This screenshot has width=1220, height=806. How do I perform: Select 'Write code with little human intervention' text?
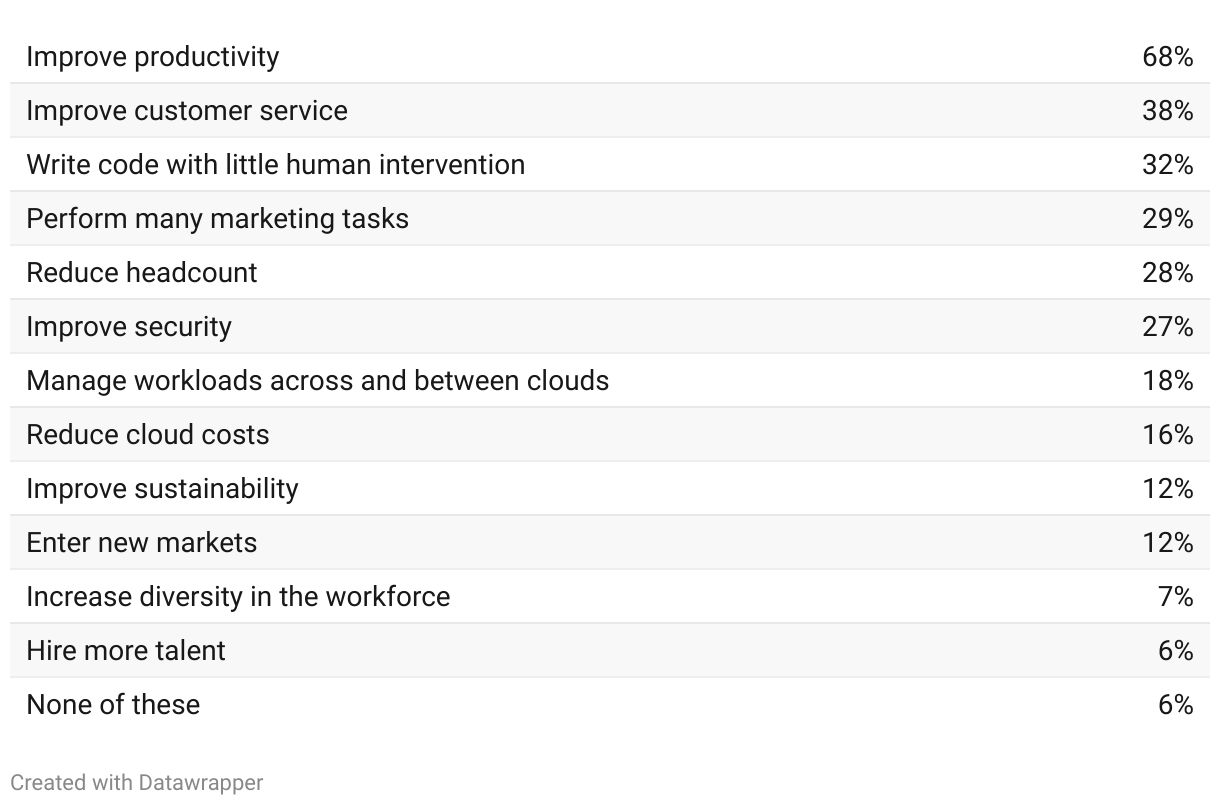(x=275, y=165)
